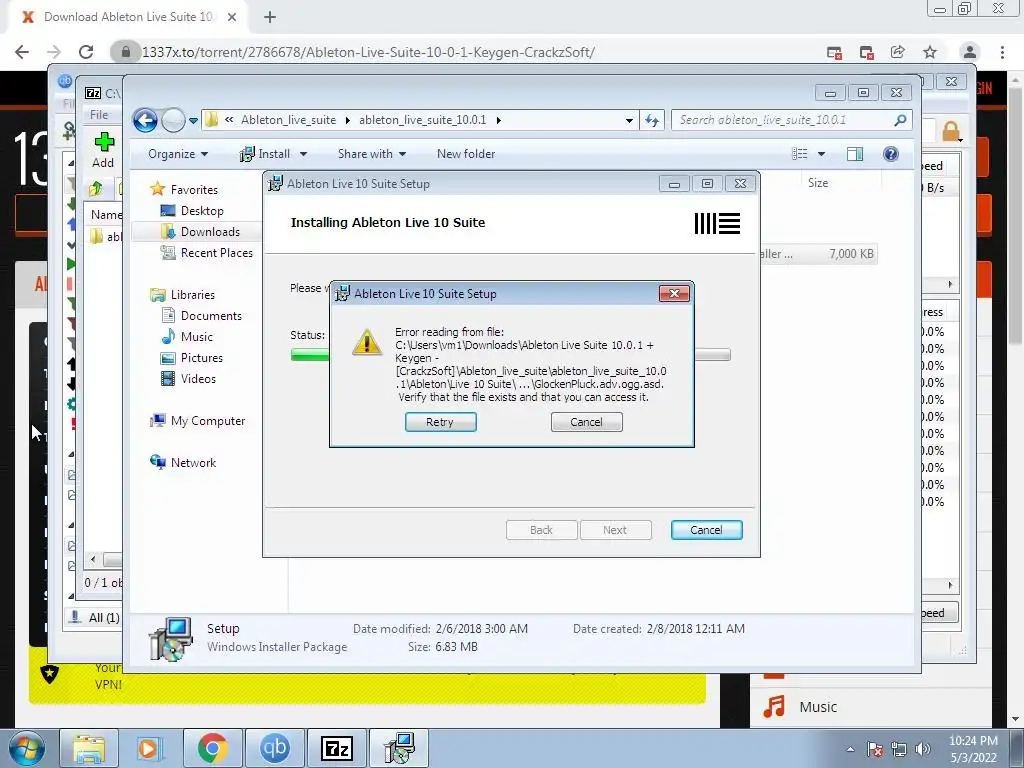This screenshot has height=768, width=1024.
Task: Open the recent locations dropdown arrow
Action: 193,121
